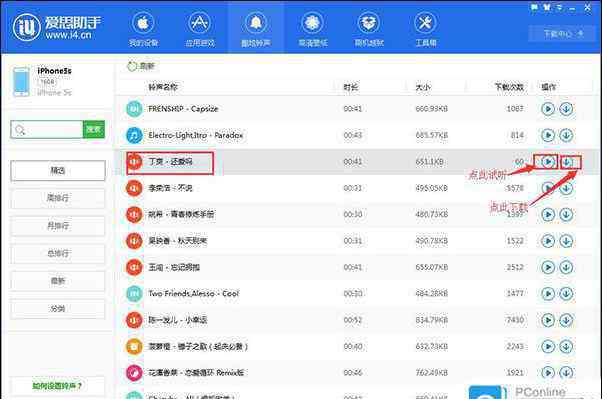Open the 如何设置铃声？ help link

pos(58,386)
